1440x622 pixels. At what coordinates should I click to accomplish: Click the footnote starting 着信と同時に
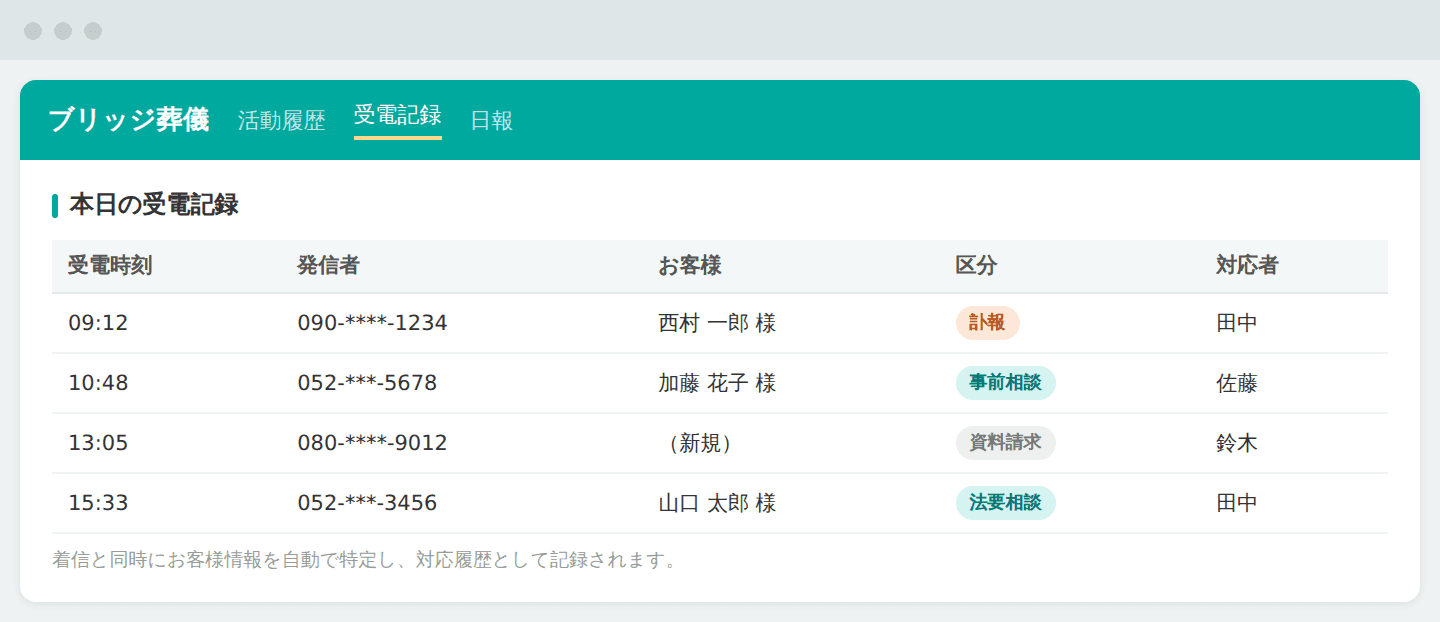tap(365, 560)
